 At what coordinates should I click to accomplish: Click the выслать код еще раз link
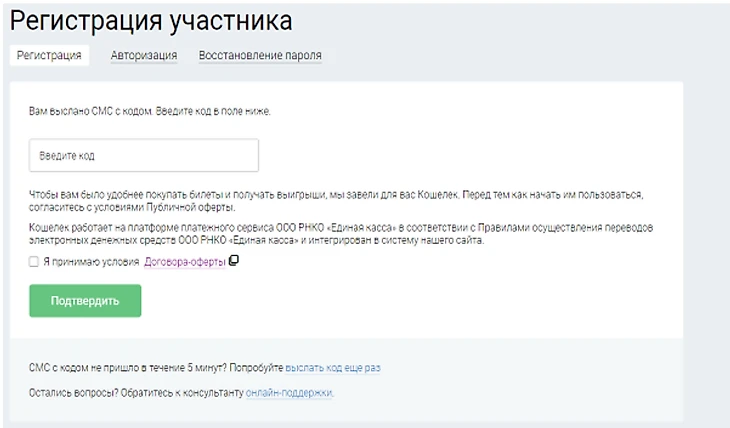point(333,367)
